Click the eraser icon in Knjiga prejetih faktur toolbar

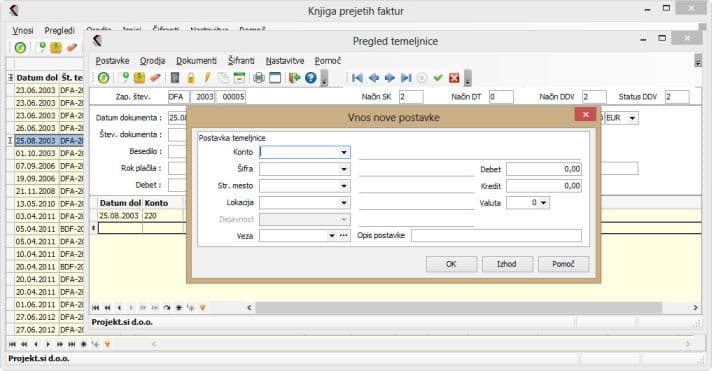click(x=72, y=47)
